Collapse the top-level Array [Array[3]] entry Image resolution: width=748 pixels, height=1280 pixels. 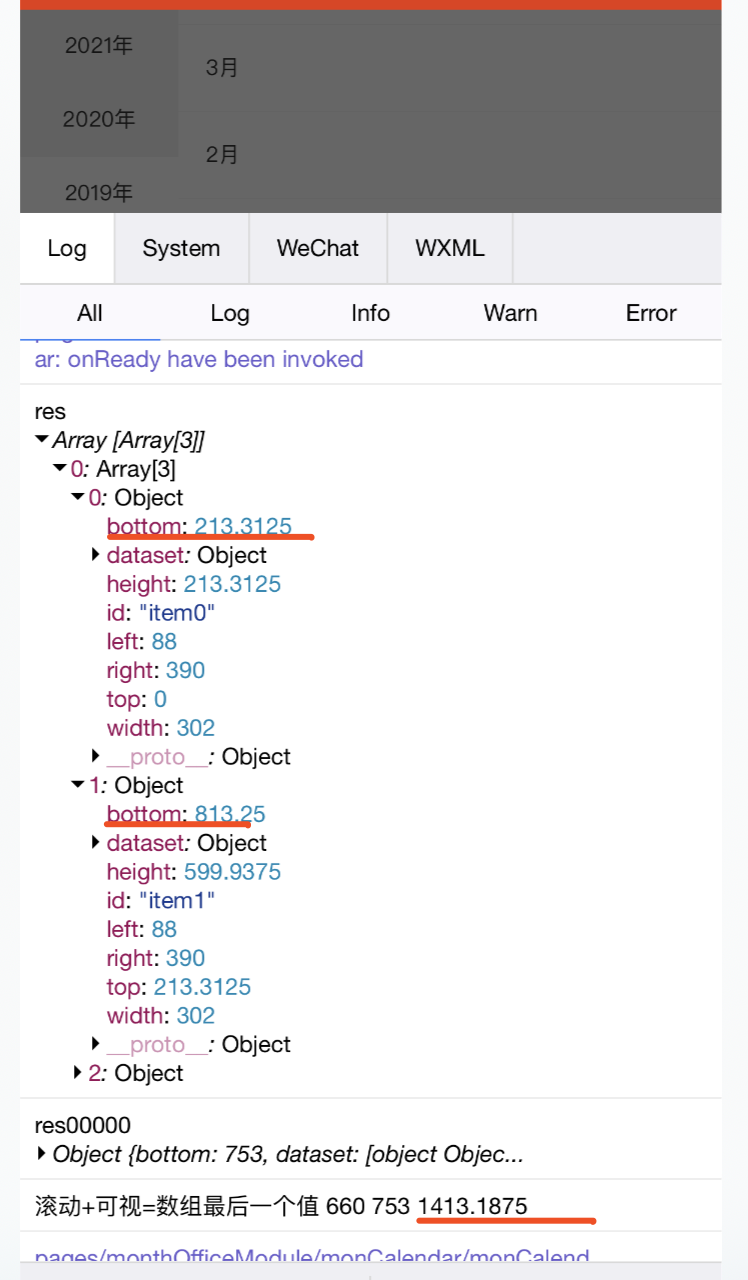point(40,440)
